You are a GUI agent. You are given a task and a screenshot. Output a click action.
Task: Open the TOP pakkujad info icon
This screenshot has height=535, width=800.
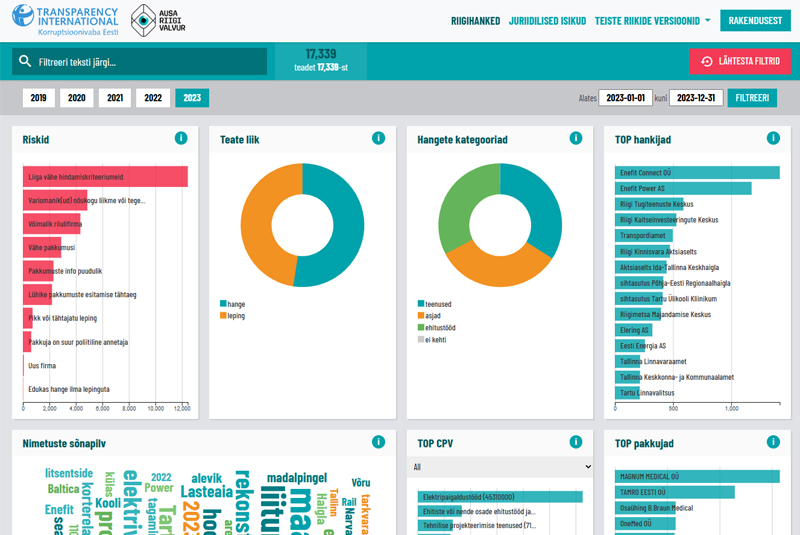click(773, 442)
